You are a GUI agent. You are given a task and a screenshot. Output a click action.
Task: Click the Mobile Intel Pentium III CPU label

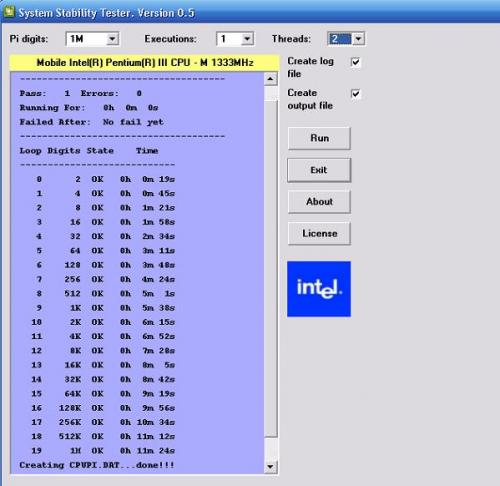[144, 63]
